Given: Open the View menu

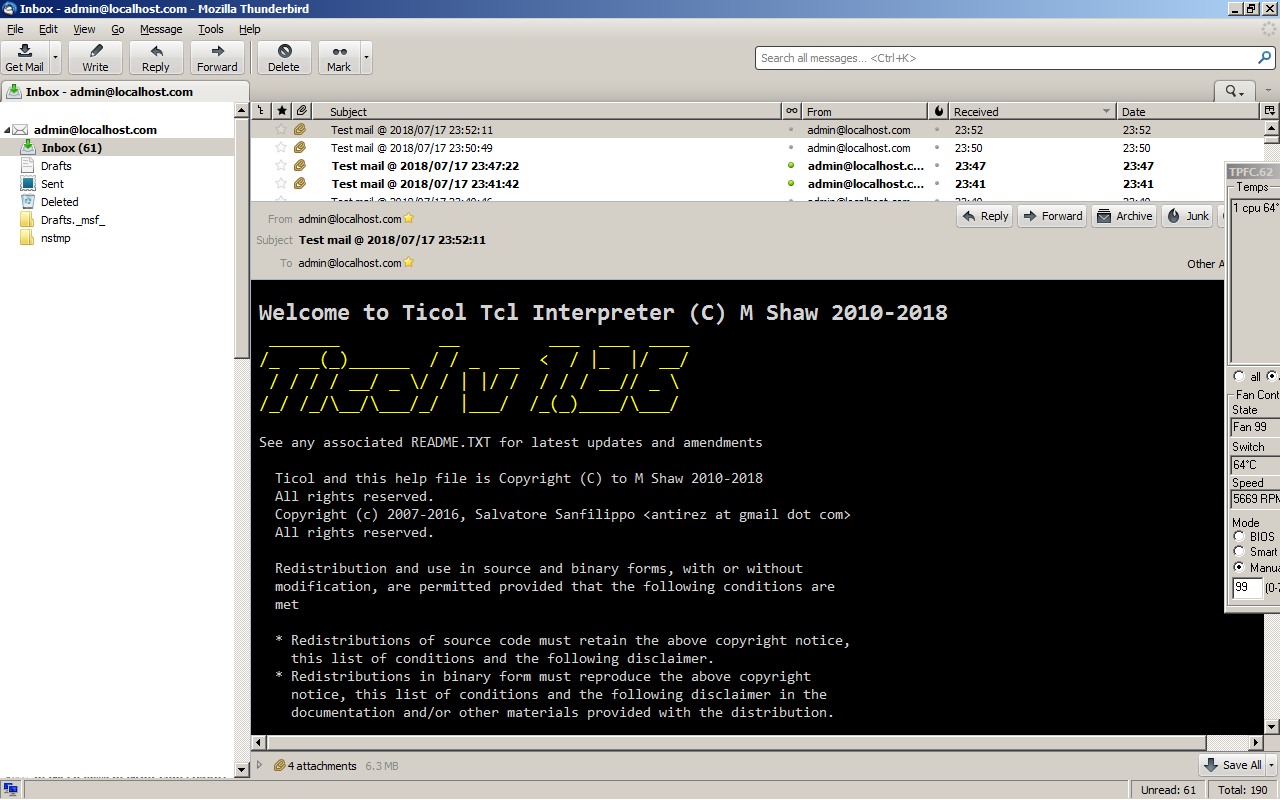Looking at the screenshot, I should [84, 29].
